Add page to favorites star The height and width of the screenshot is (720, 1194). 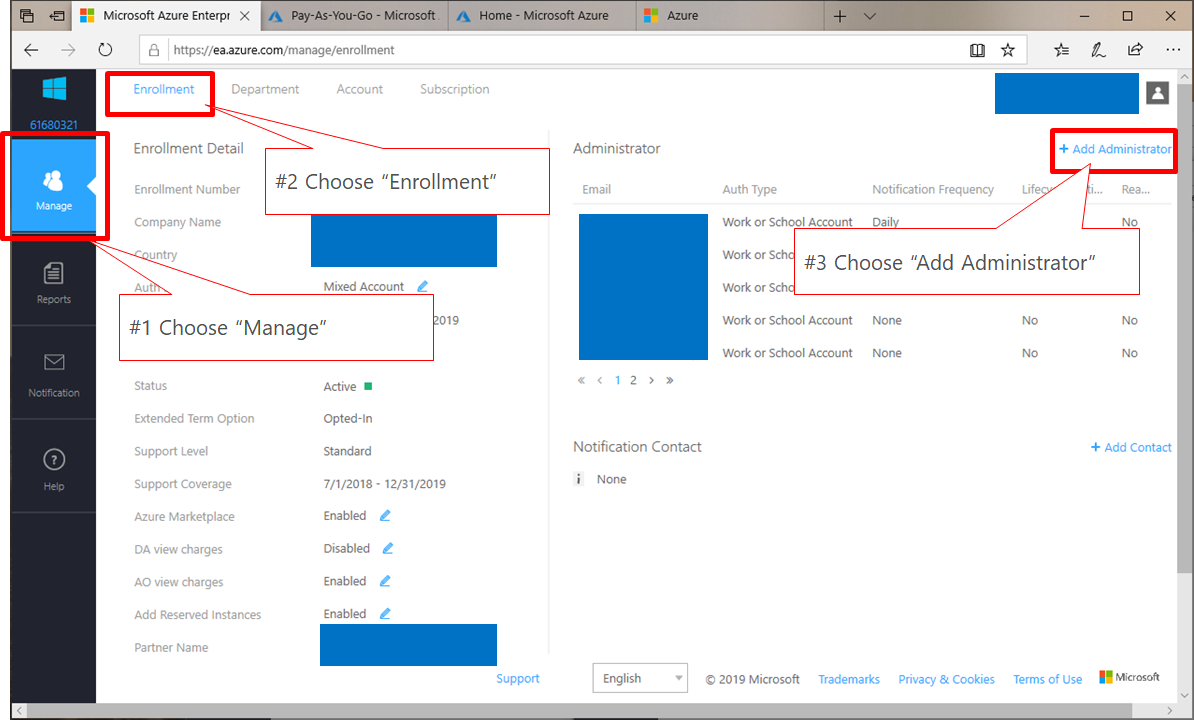(x=1008, y=50)
